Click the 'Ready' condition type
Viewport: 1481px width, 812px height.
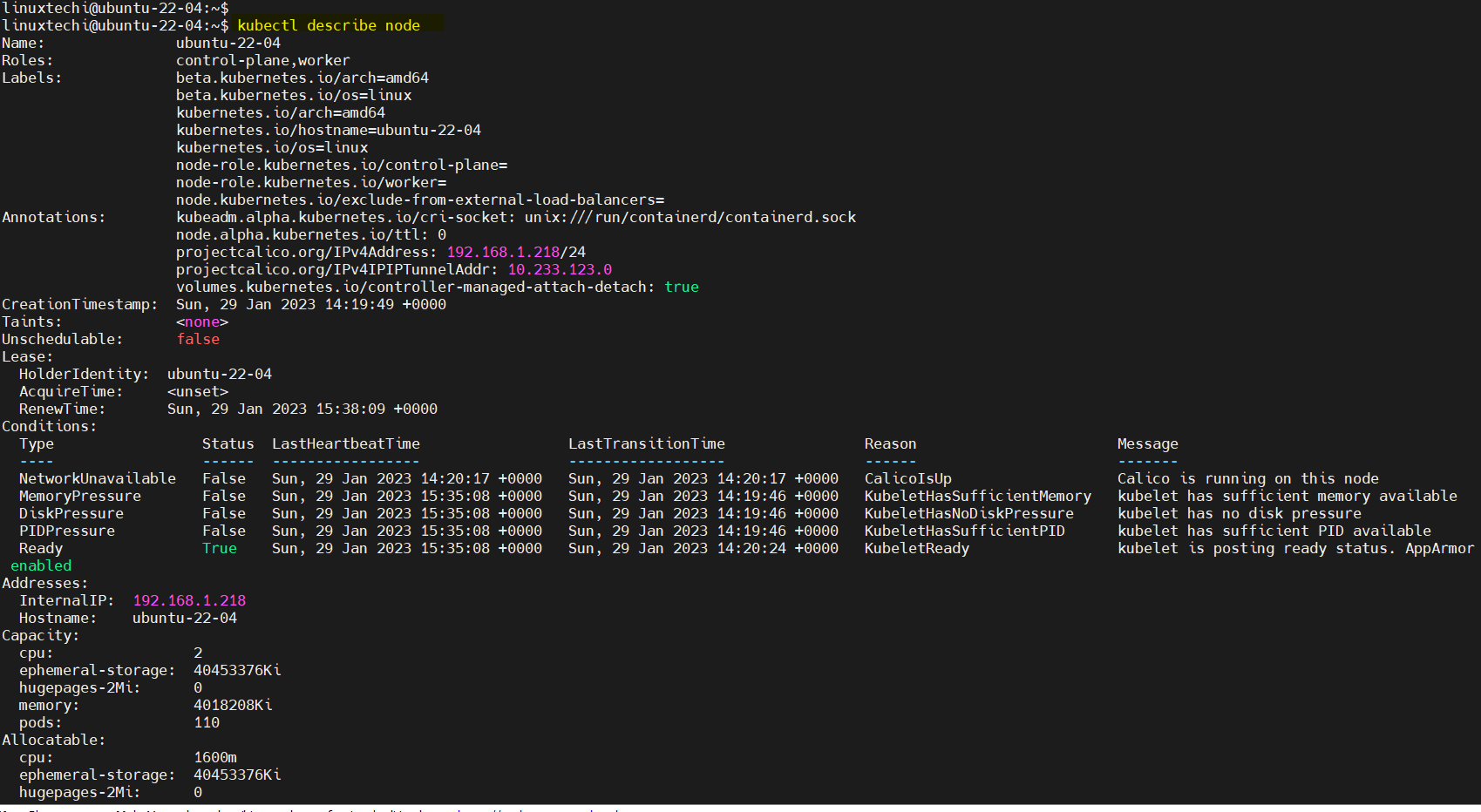point(41,548)
